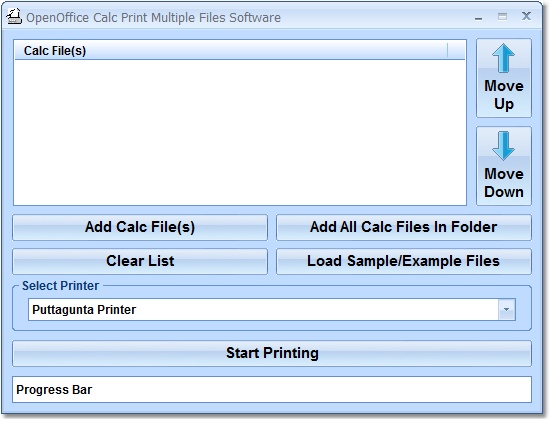Click the window title text
The width and height of the screenshot is (550, 421).
pyautogui.click(x=153, y=18)
